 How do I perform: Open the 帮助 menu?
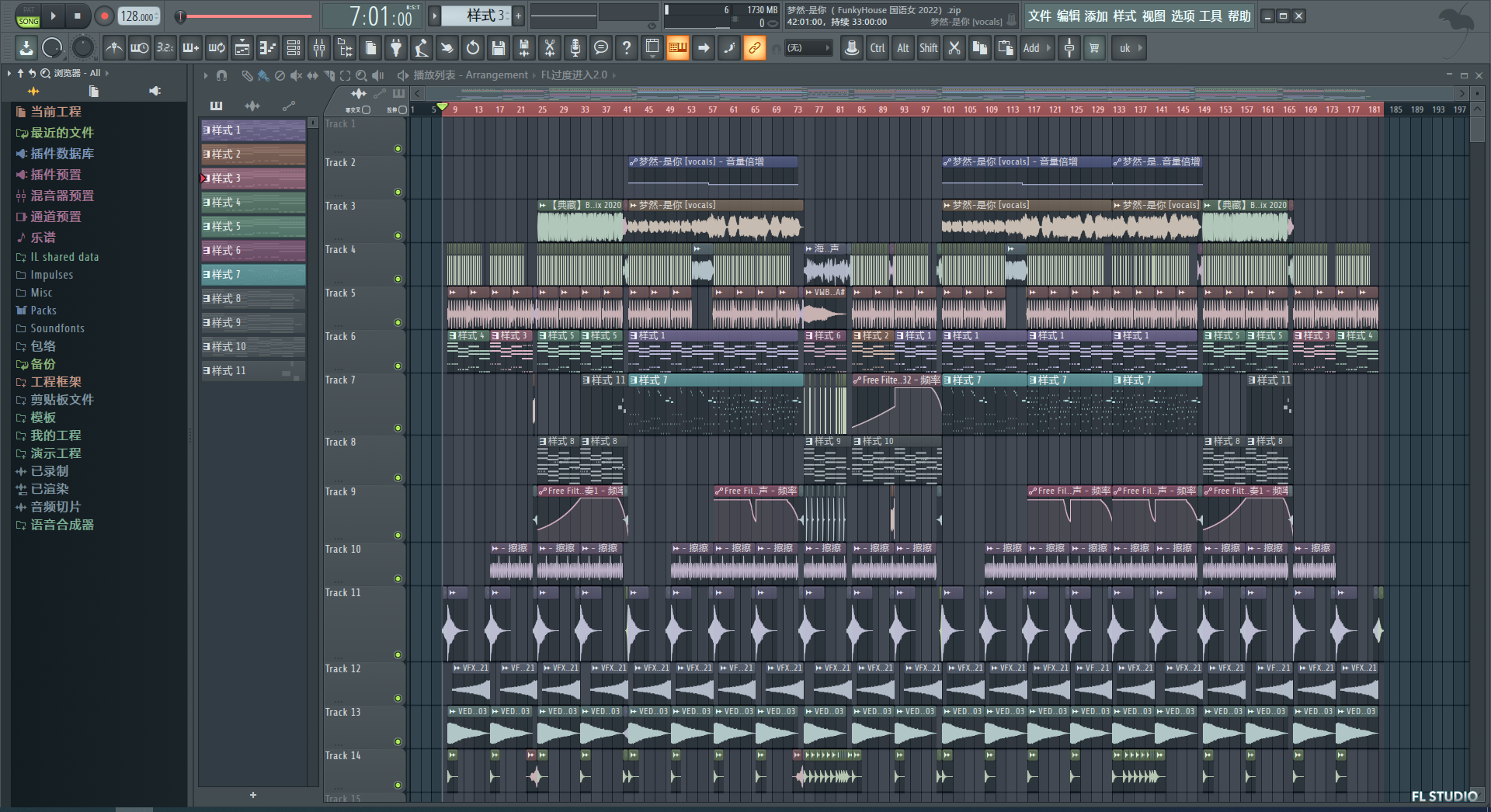point(1239,16)
